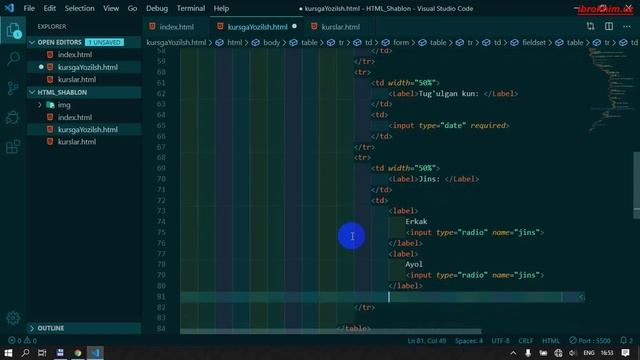Open the More Actions ellipsis menu
Viewport: 640px width, 360px height.
[627, 27]
